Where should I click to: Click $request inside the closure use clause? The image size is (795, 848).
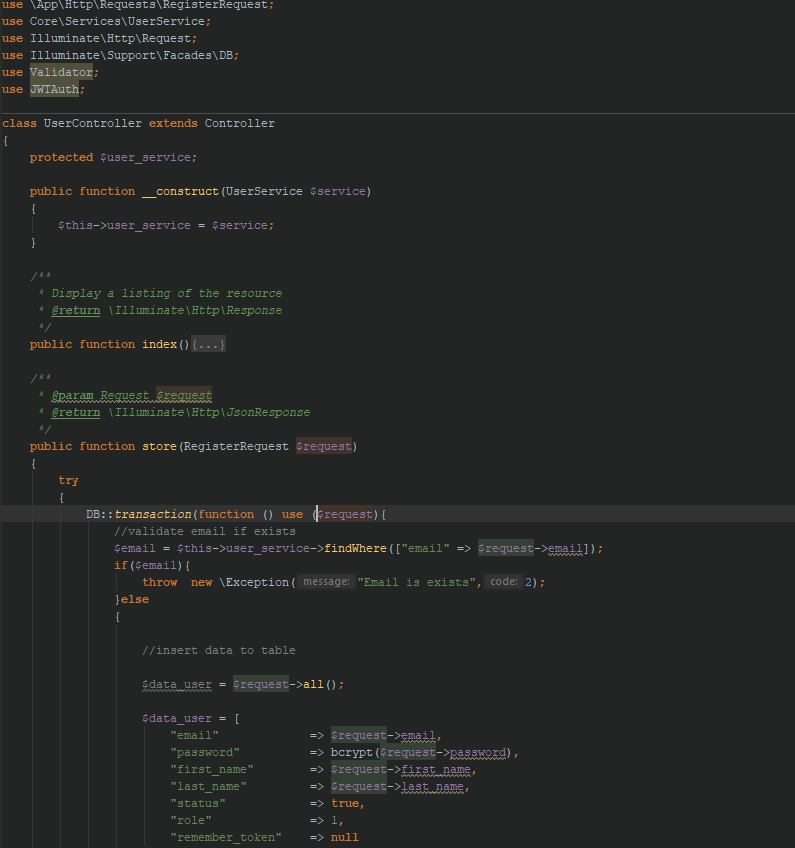(344, 514)
